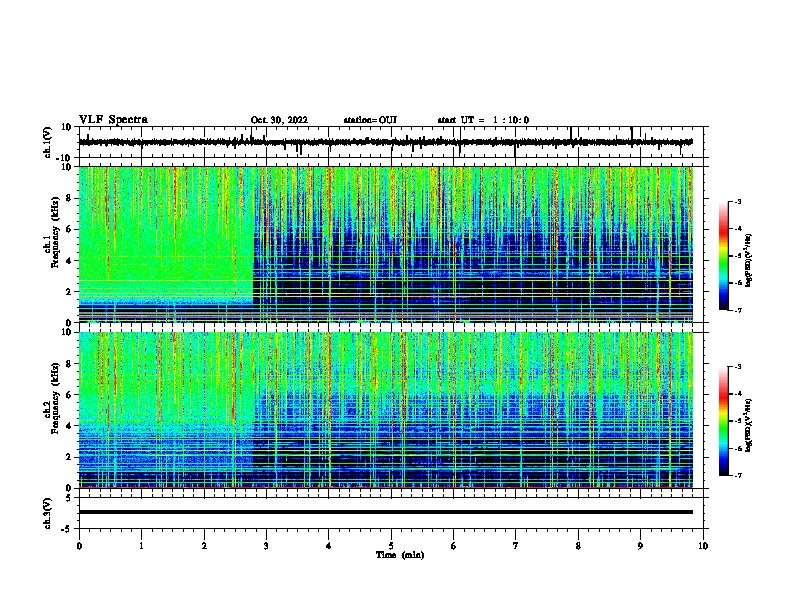The width and height of the screenshot is (792, 612).
Task: Click the ch.1 spectrogram plot
Action: 386,244
